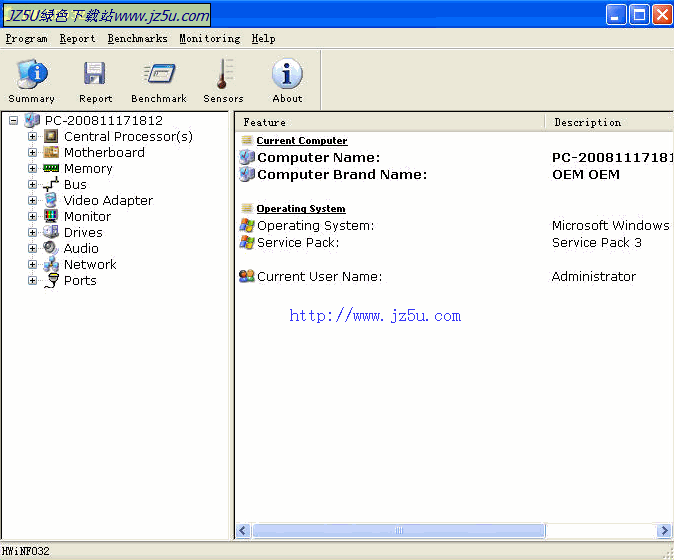Click the OEM OEM description value

[586, 174]
